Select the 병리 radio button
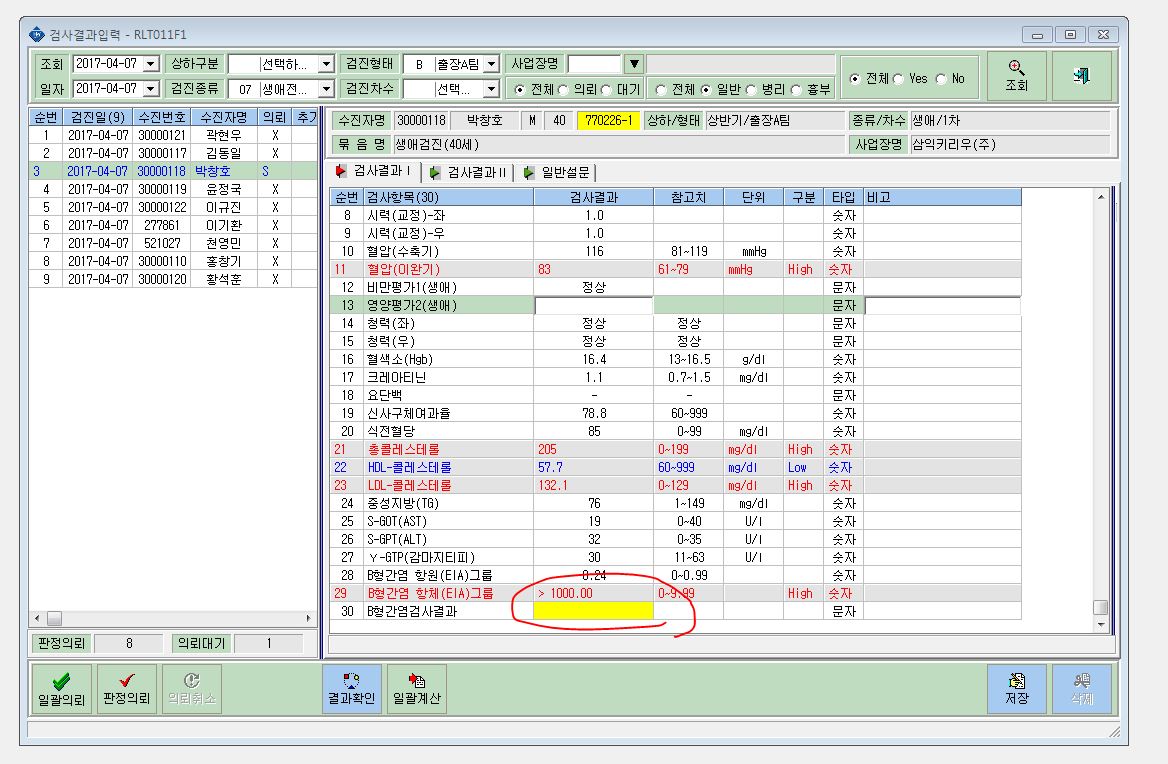This screenshot has height=764, width=1168. [751, 89]
